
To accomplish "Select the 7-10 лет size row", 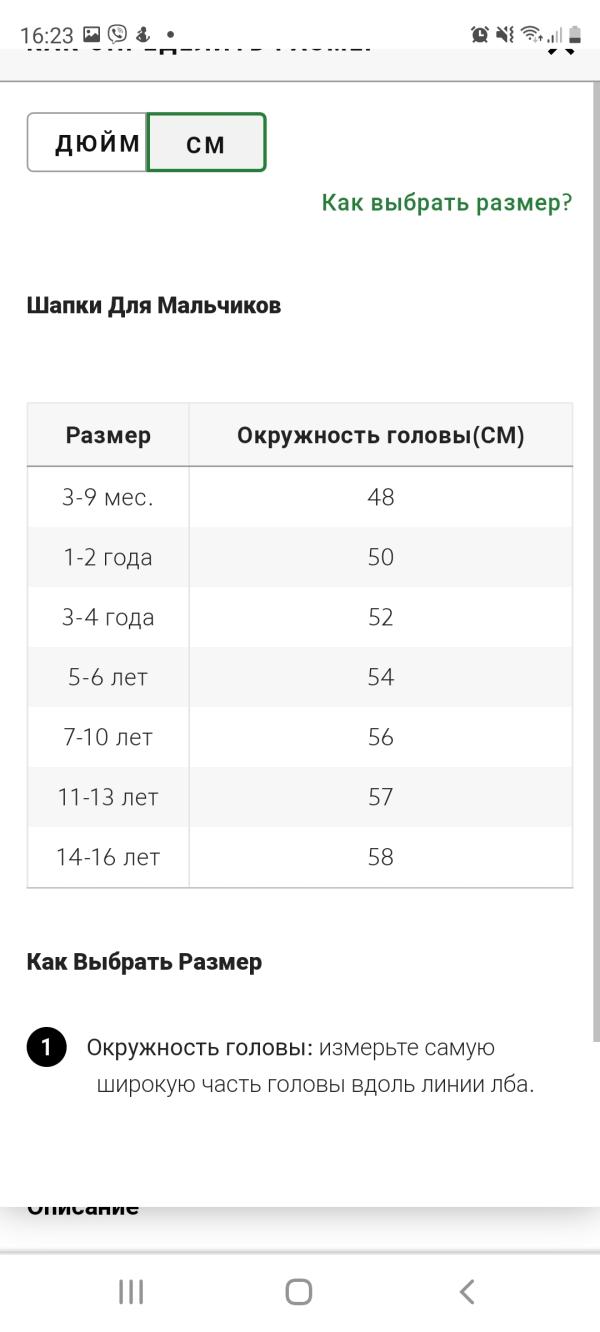I will 300,737.
